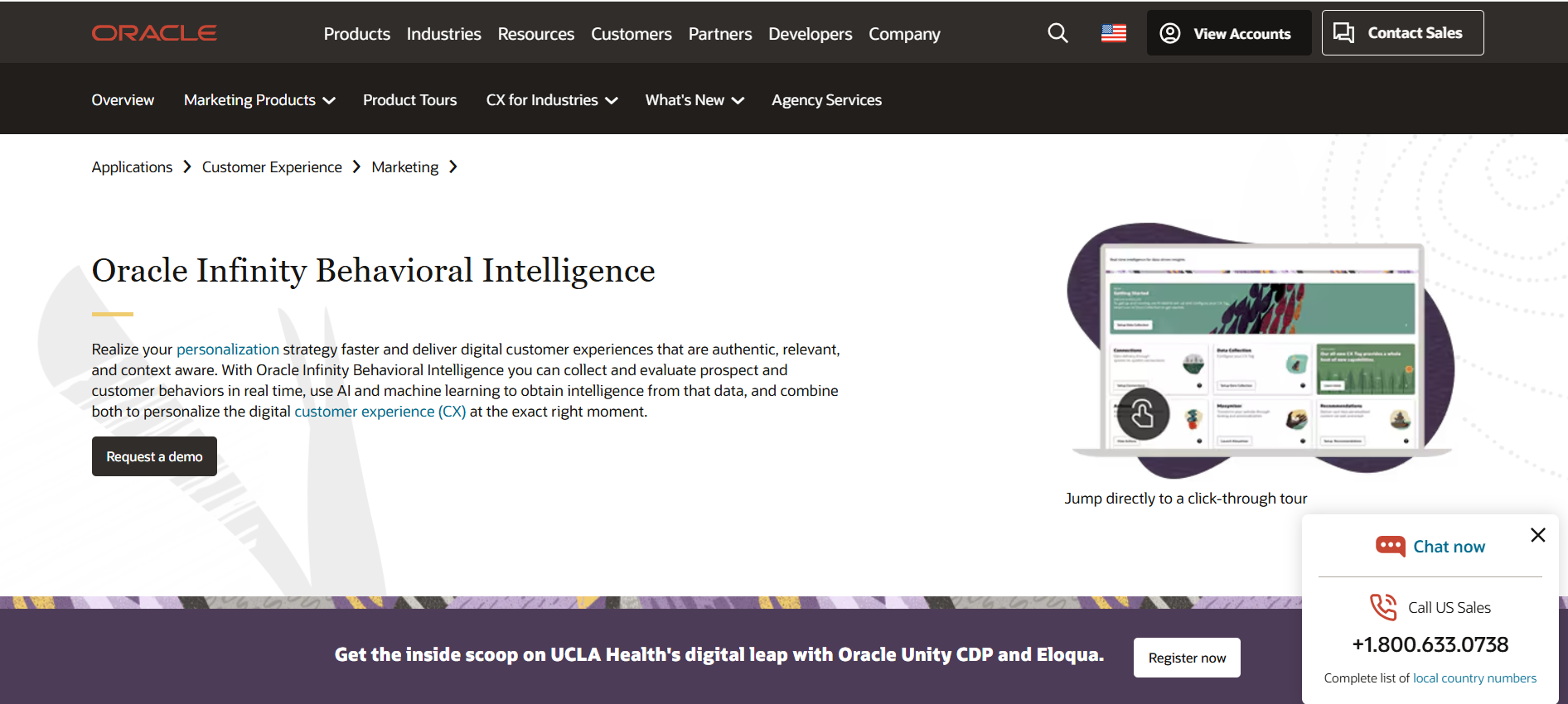Click the Customer Experience breadcrumb link
Screen dimensions: 1568x704
coord(272,167)
